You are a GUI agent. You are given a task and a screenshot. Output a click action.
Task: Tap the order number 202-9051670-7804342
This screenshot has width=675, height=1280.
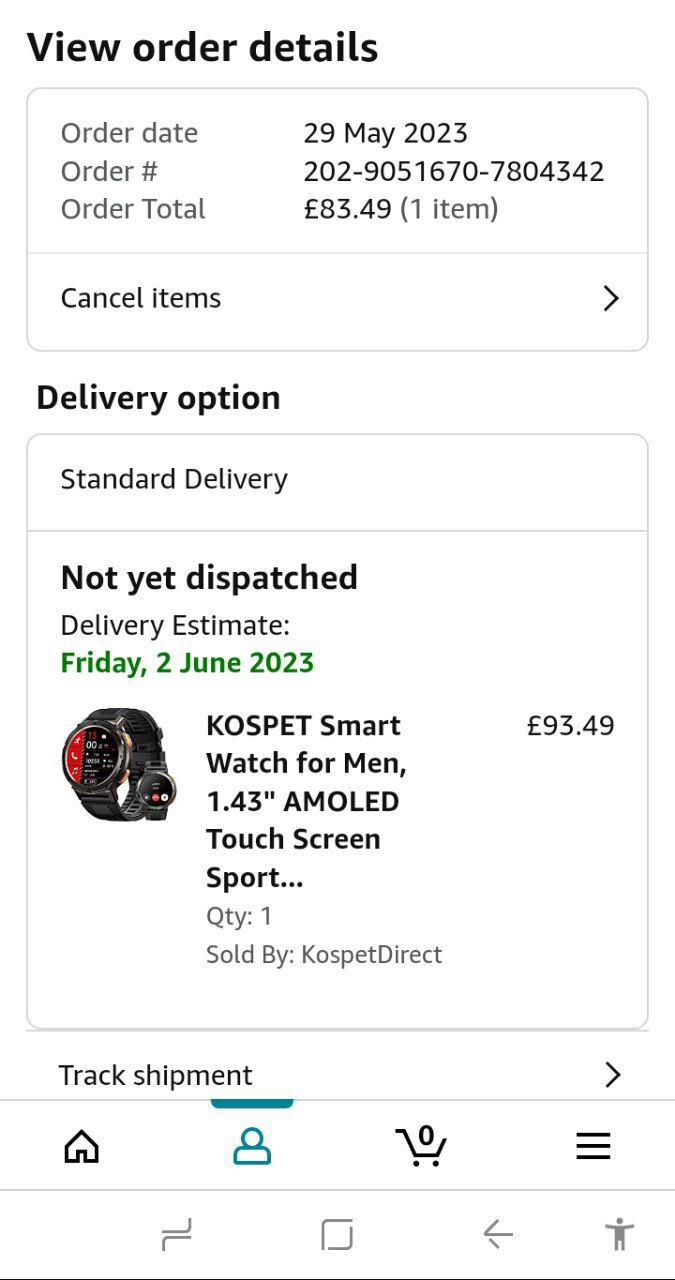coord(454,171)
